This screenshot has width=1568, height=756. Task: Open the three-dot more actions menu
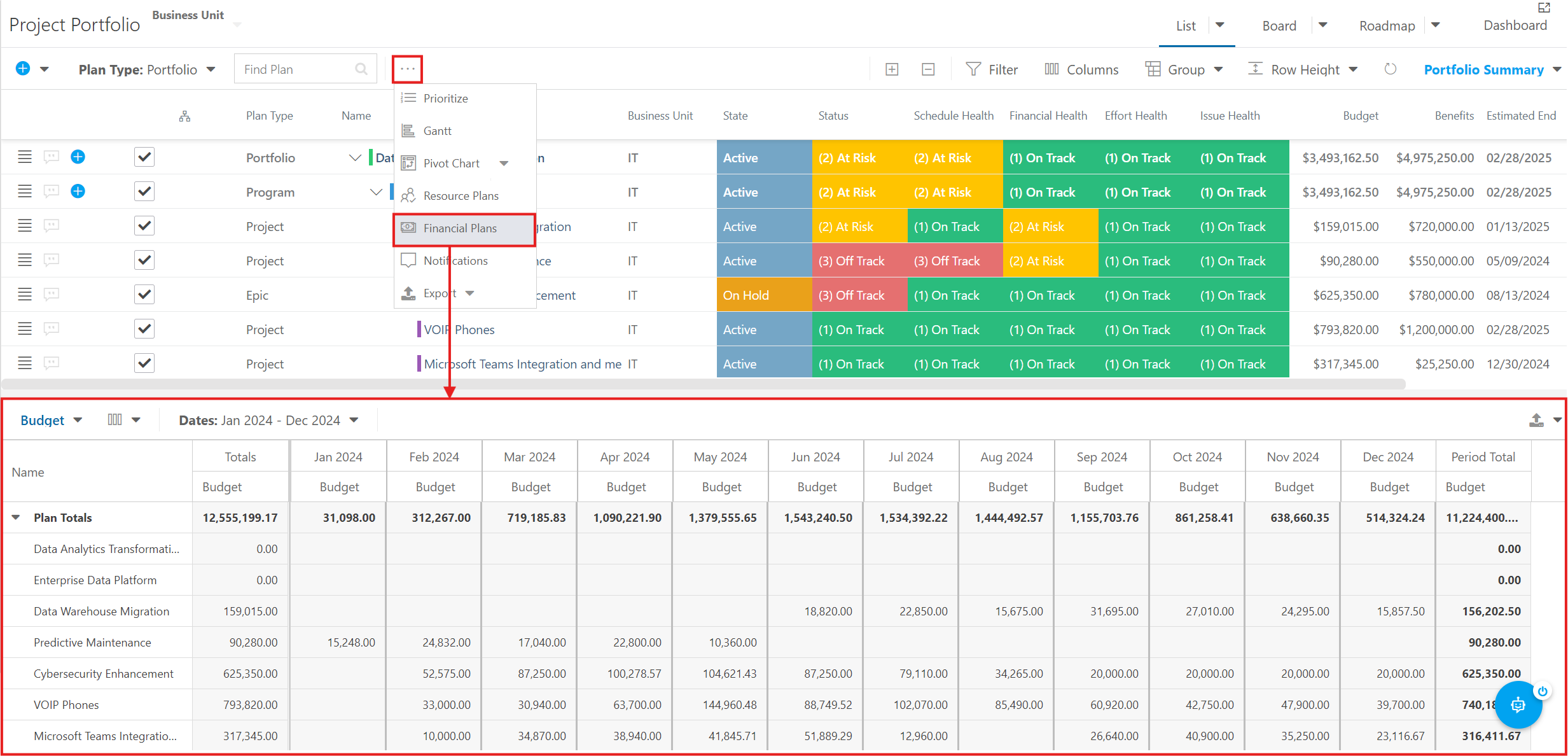point(408,69)
